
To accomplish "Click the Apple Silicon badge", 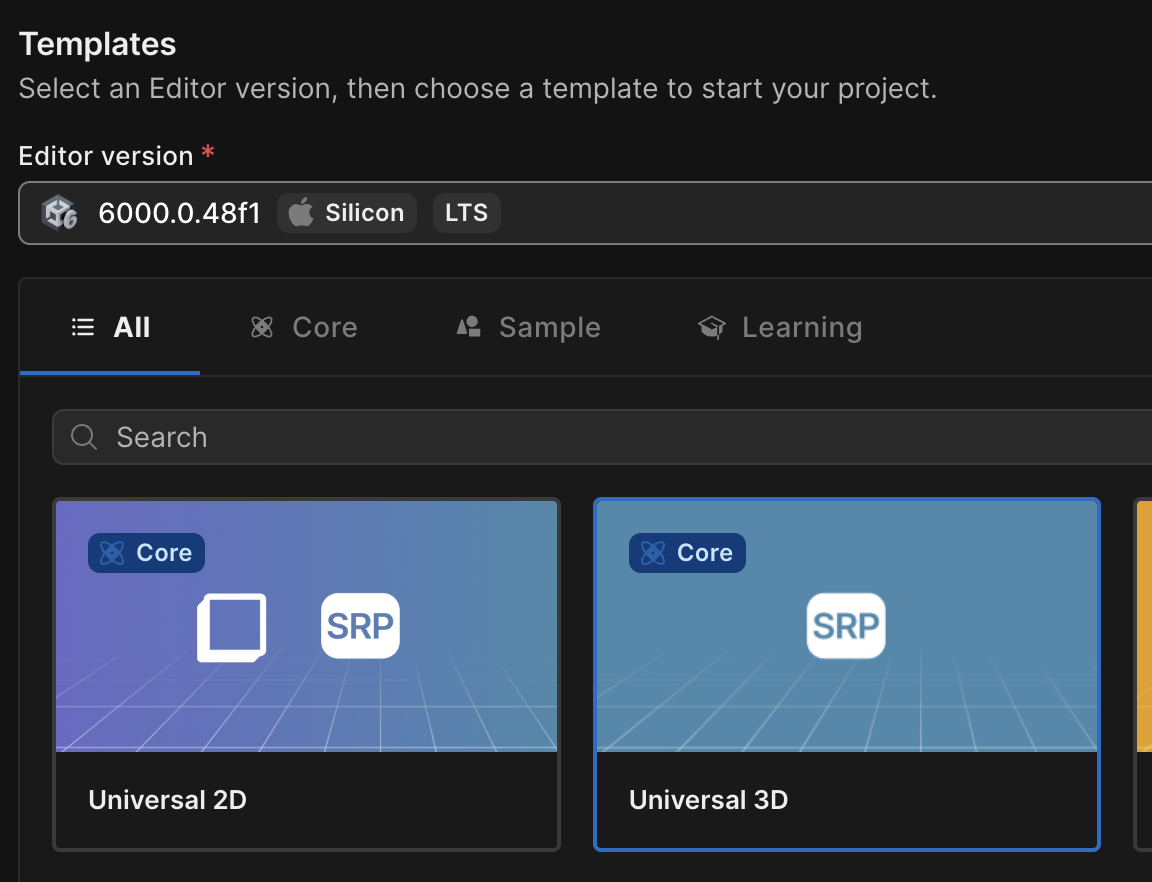I will (x=347, y=213).
